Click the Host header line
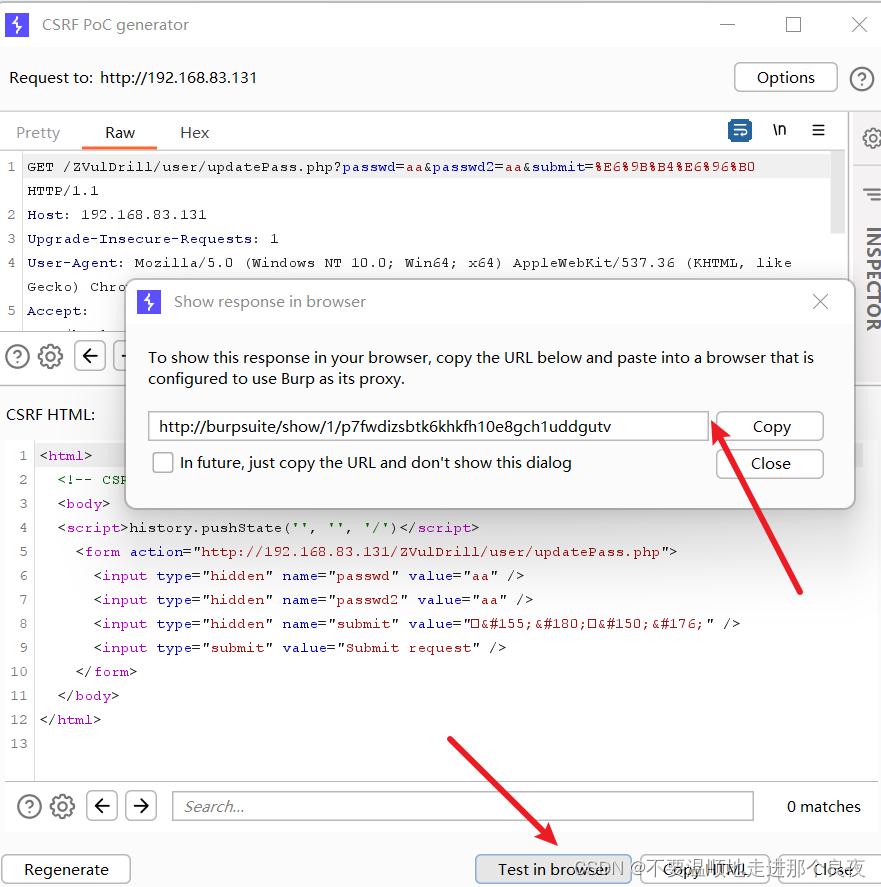Screen dimensions: 881x887 (x=117, y=215)
